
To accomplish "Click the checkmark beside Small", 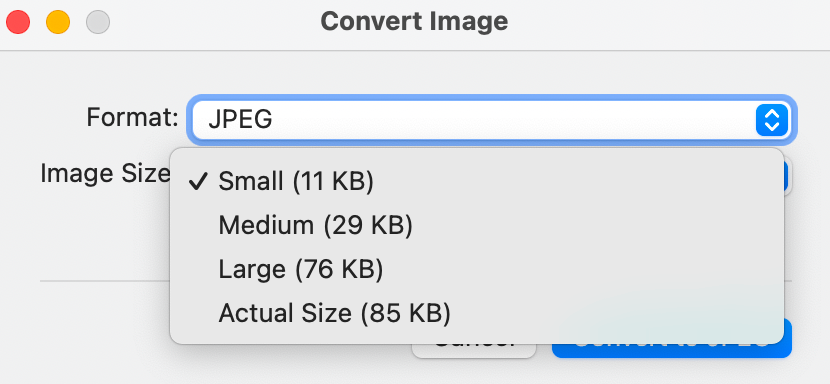I will tap(198, 182).
